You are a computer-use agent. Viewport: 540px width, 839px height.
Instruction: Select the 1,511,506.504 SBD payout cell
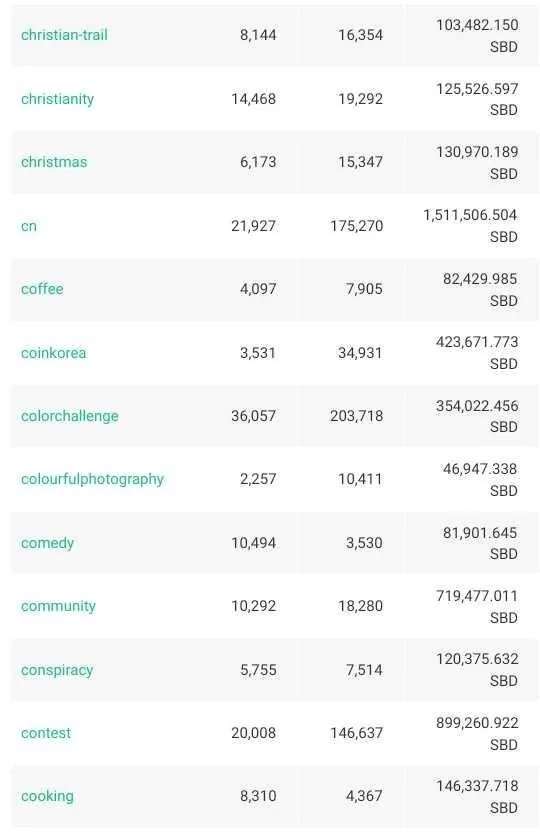click(471, 226)
